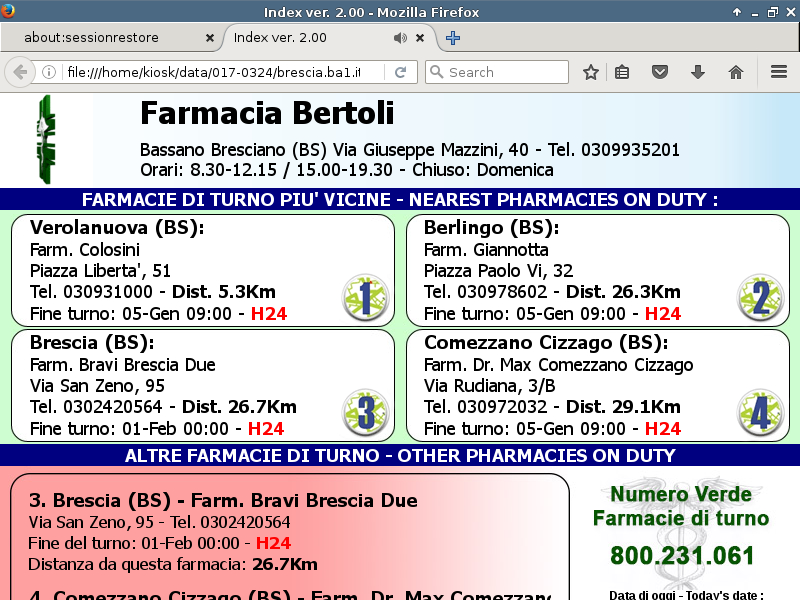Close the Index ver. 2.00 tab
This screenshot has width=800, height=600.
coord(420,38)
